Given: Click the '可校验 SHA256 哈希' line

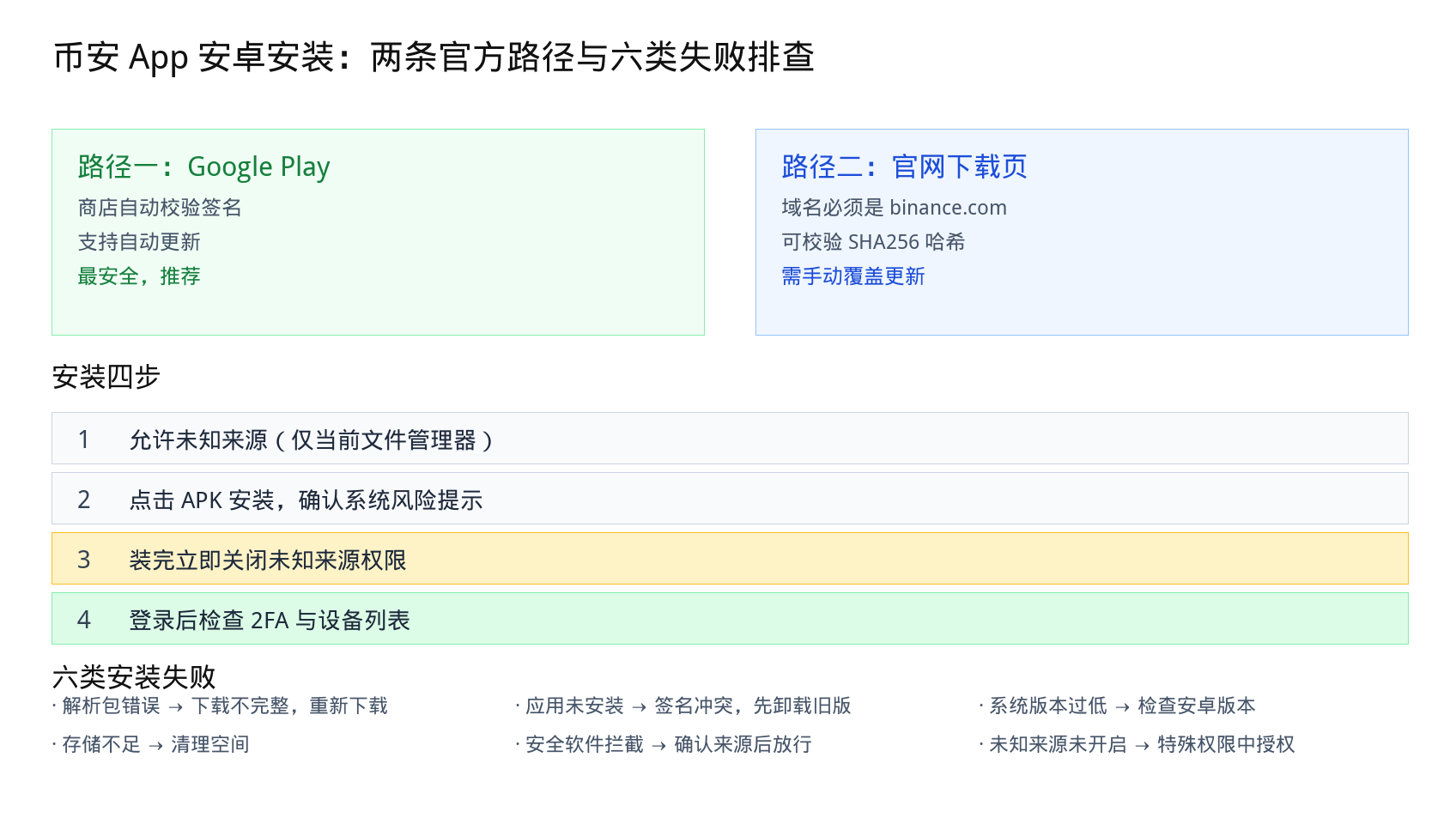Looking at the screenshot, I should click(x=873, y=242).
